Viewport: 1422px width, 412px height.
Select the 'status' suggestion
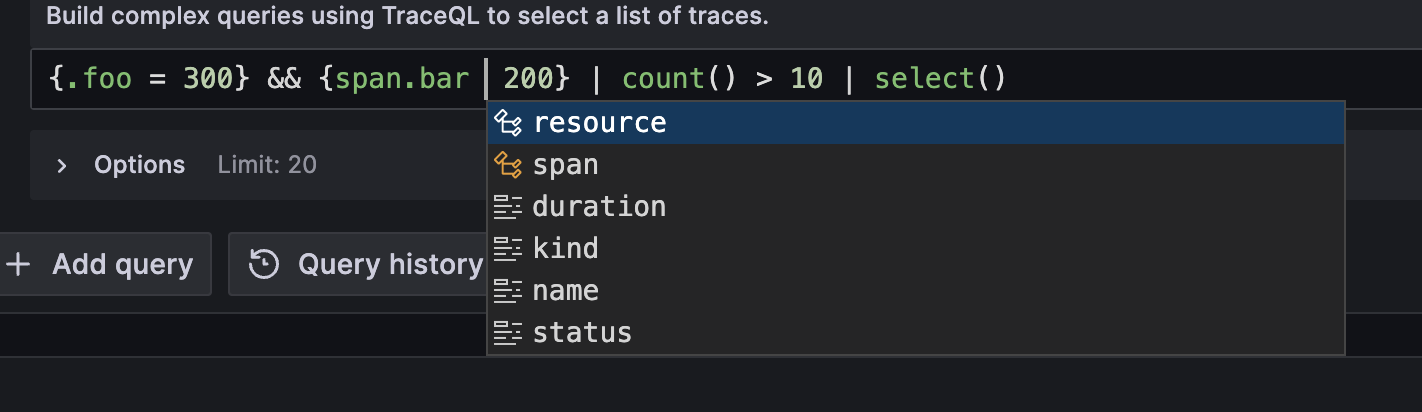point(915,333)
